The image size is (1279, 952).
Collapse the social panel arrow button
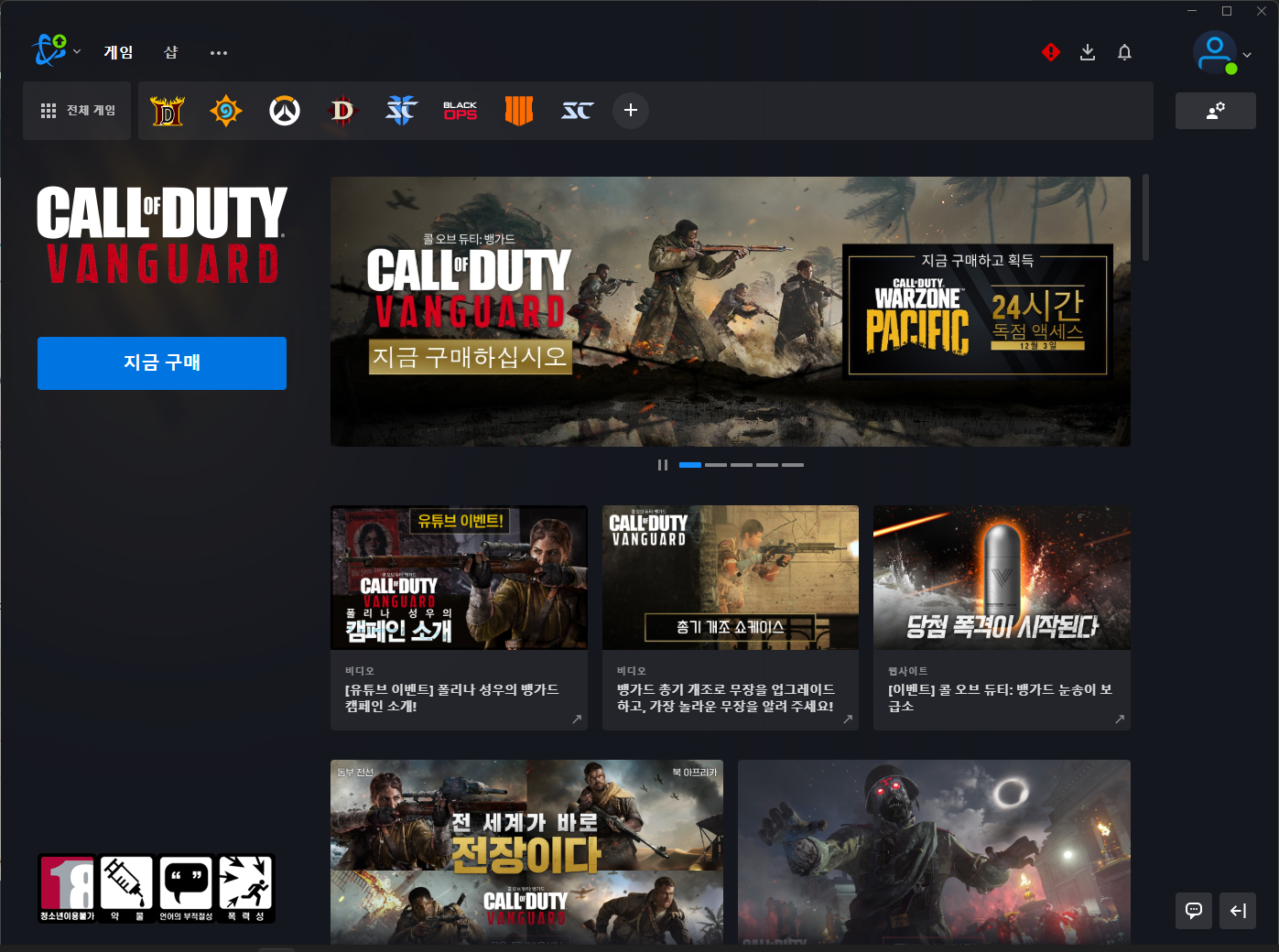[x=1238, y=911]
